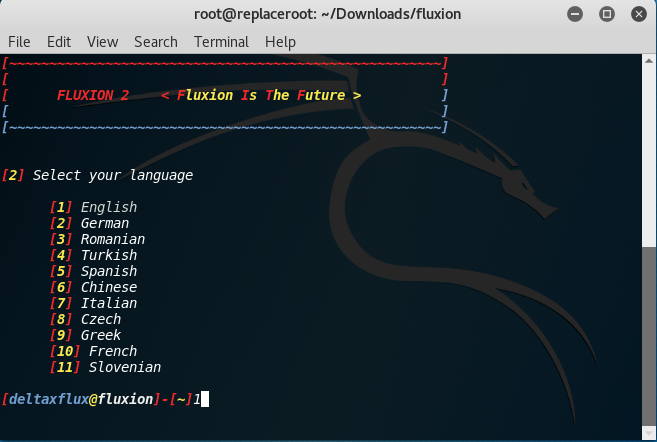Click the '[9] Greek' language option
The width and height of the screenshot is (657, 442).
click(x=85, y=335)
